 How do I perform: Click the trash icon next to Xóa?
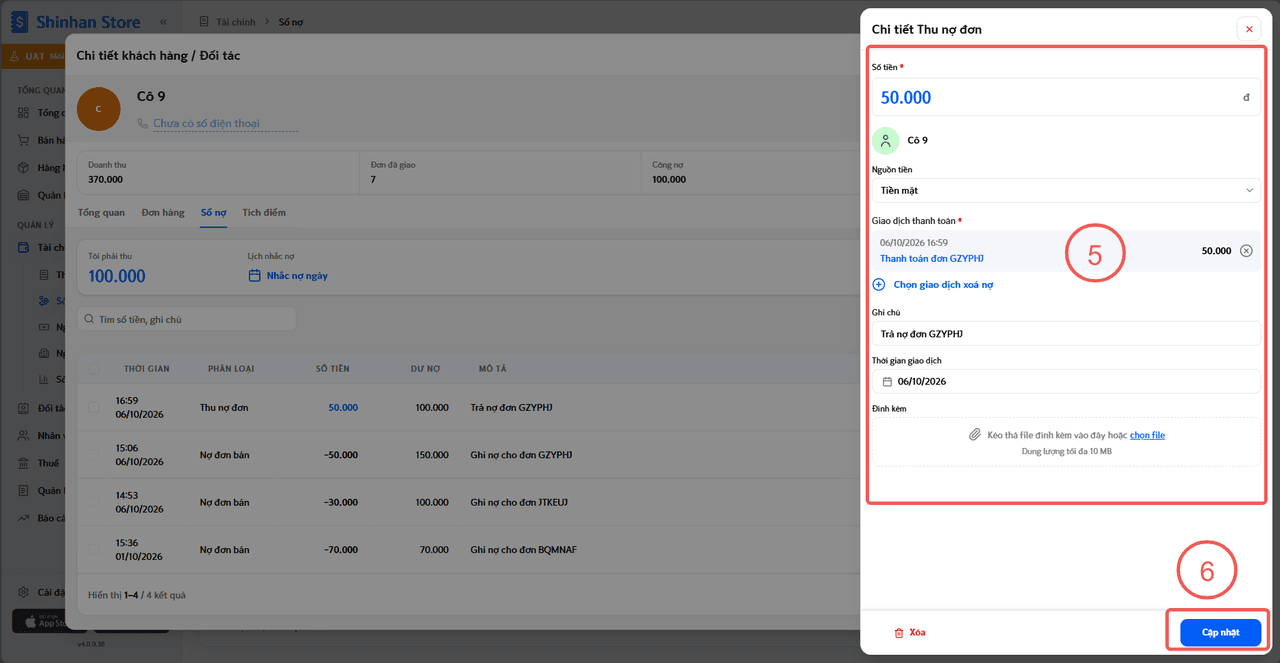(898, 633)
